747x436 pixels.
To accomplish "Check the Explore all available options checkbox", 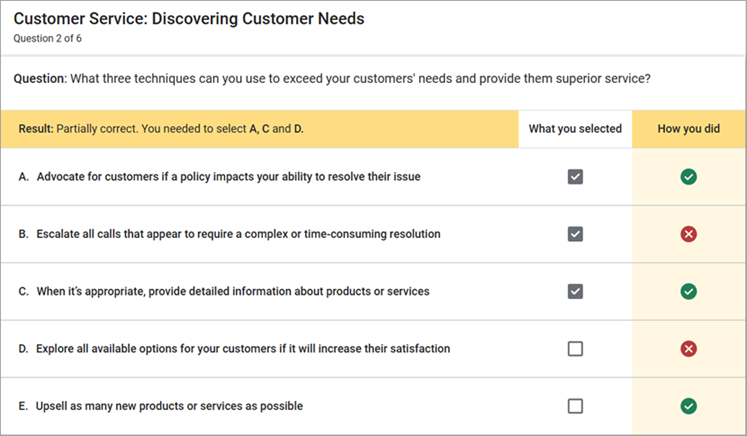I will 575,349.
